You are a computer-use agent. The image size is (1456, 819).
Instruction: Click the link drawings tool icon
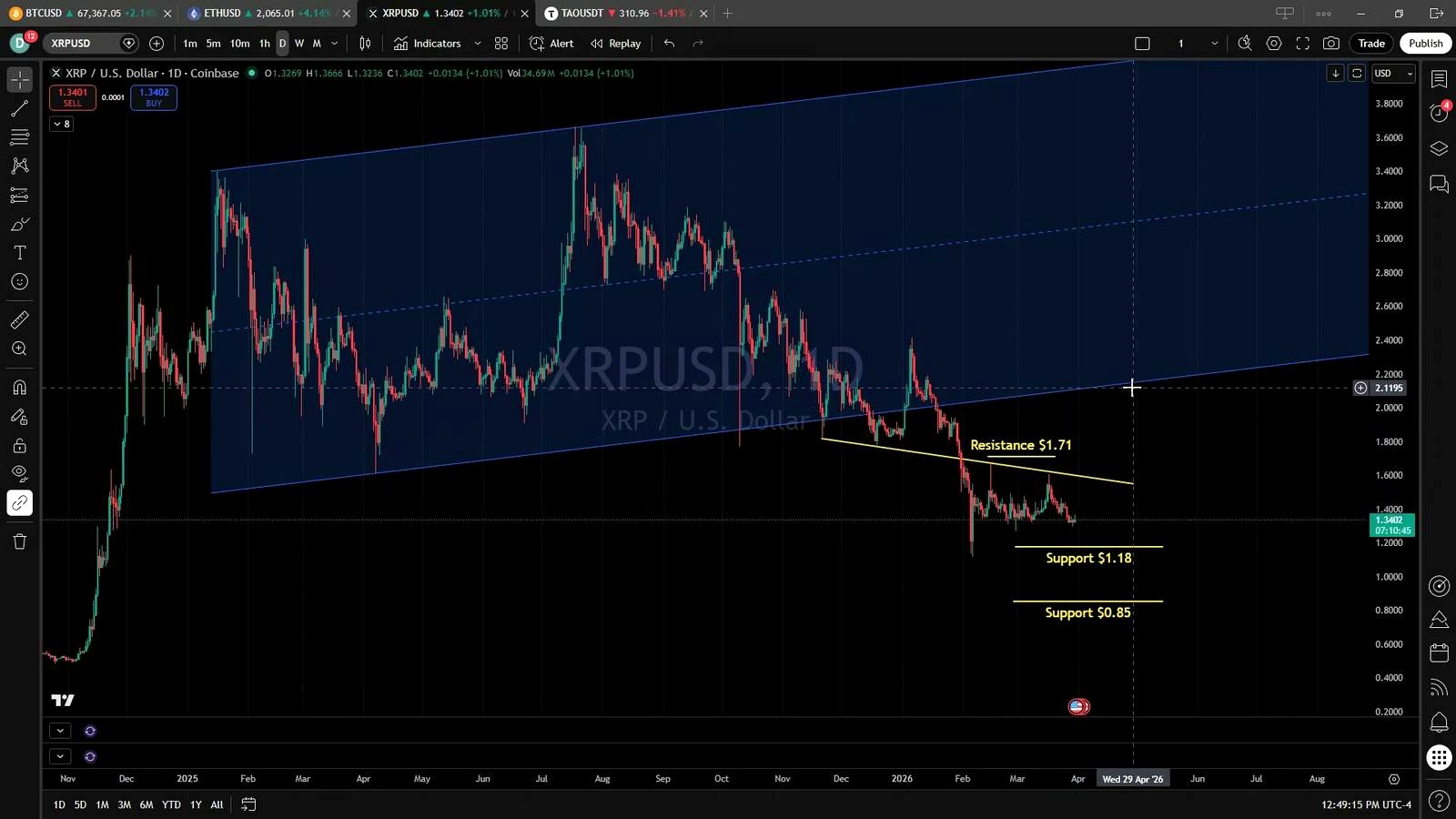(x=19, y=503)
